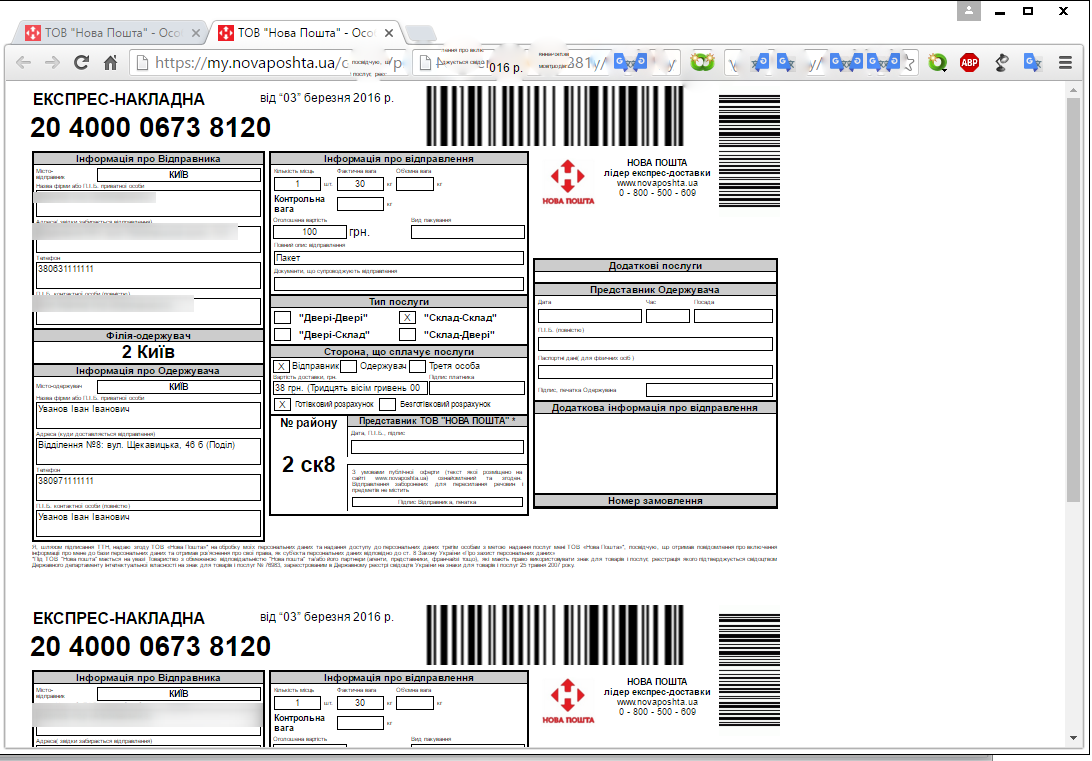1092x761 pixels.
Task: Click the red ABP Adblock Plus icon
Action: (x=969, y=63)
